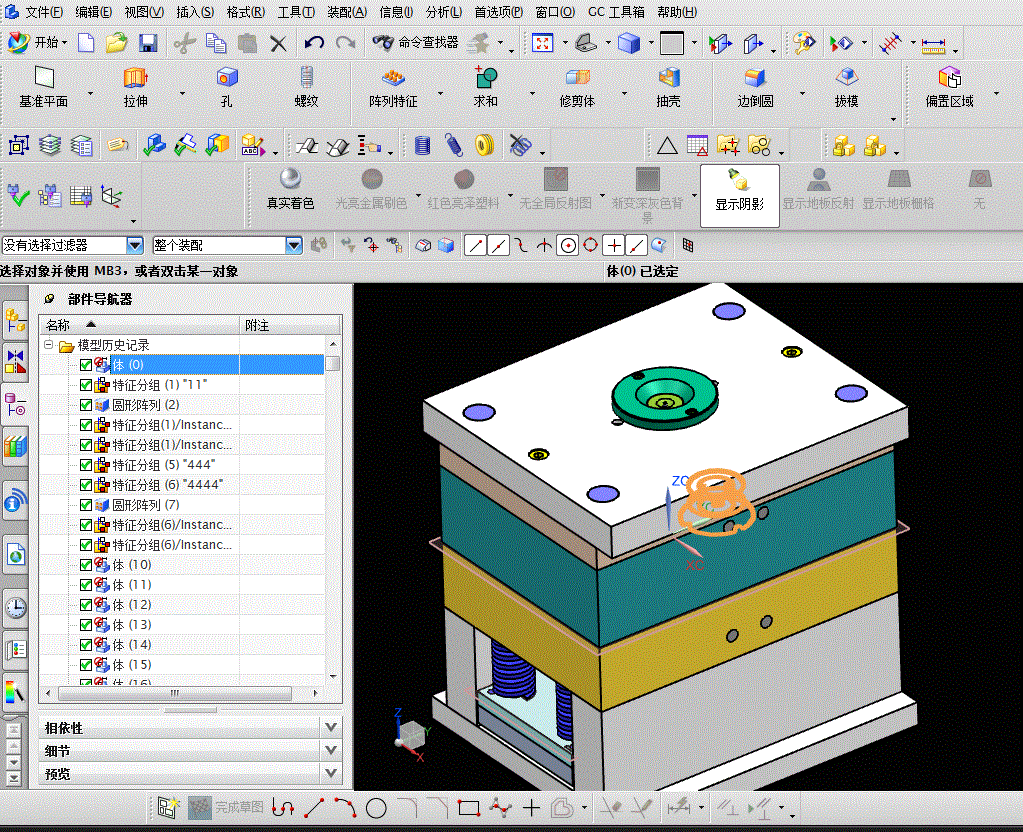The image size is (1023, 832).
Task: Select the 体 (12) tree row
Action: 182,605
